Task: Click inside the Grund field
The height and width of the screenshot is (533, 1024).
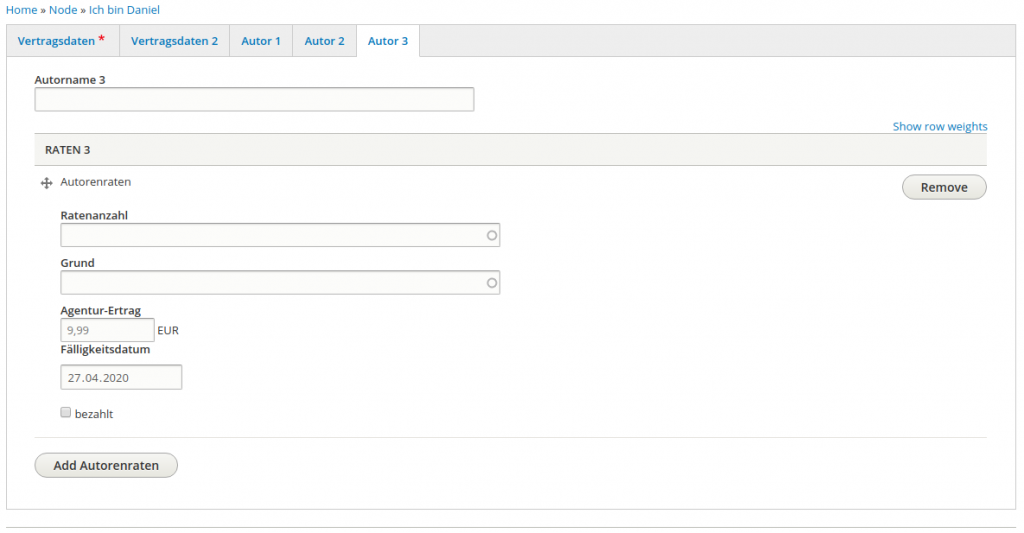Action: pyautogui.click(x=270, y=283)
